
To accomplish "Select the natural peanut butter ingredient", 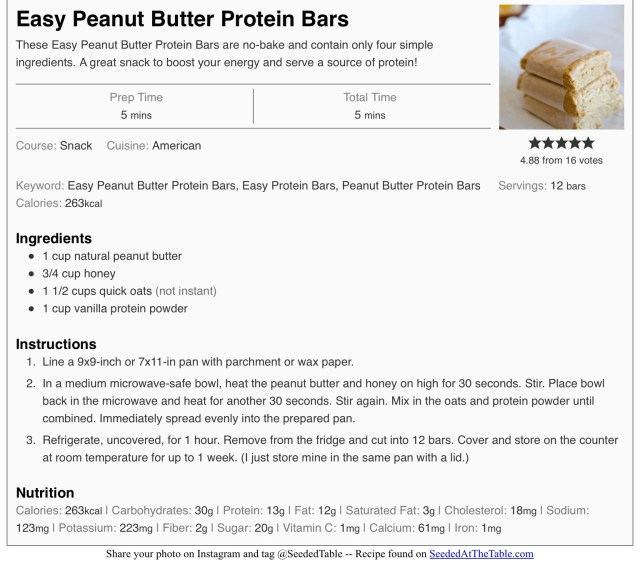I will pos(112,256).
